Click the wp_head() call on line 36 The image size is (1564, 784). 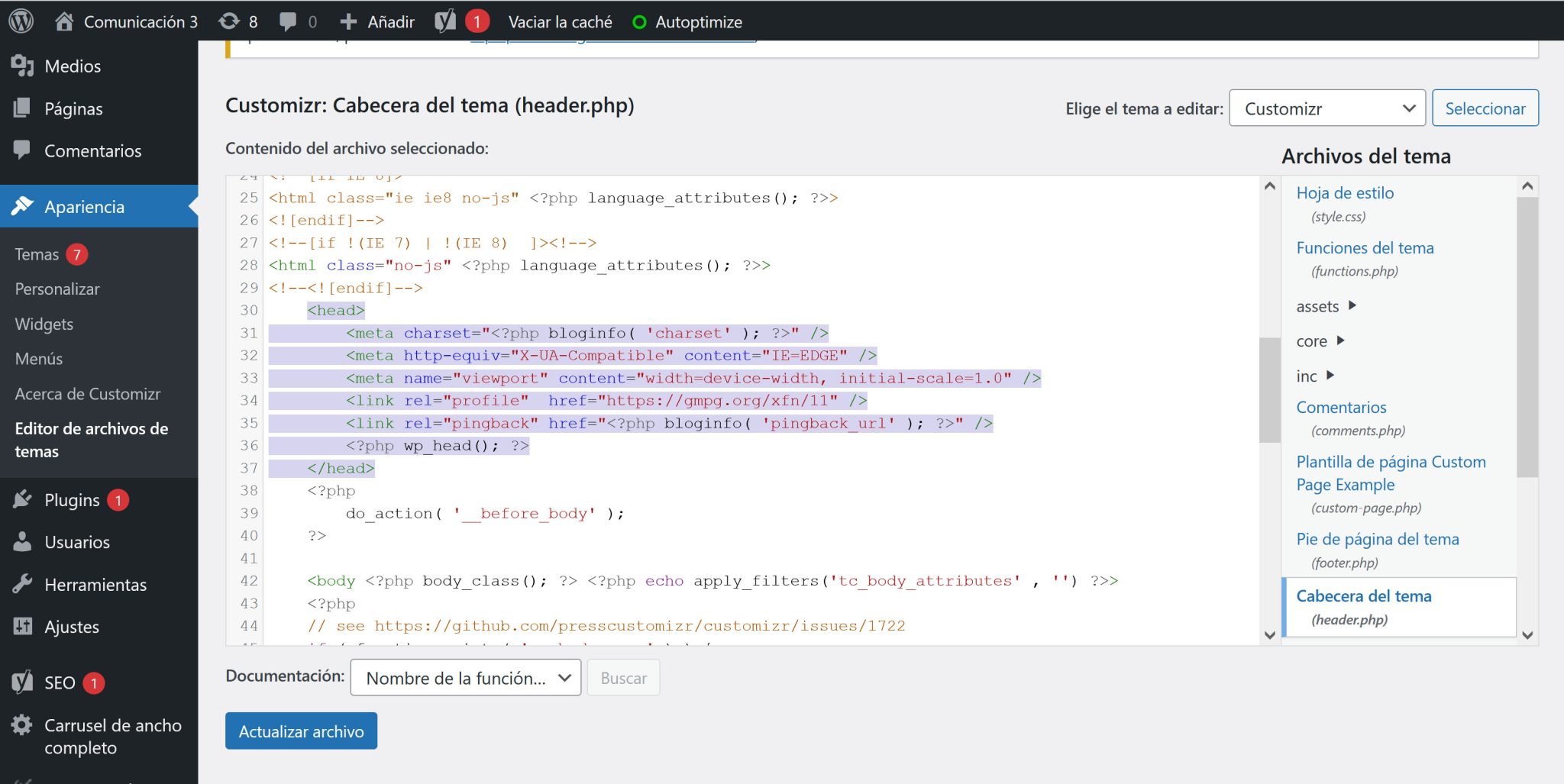click(x=451, y=445)
